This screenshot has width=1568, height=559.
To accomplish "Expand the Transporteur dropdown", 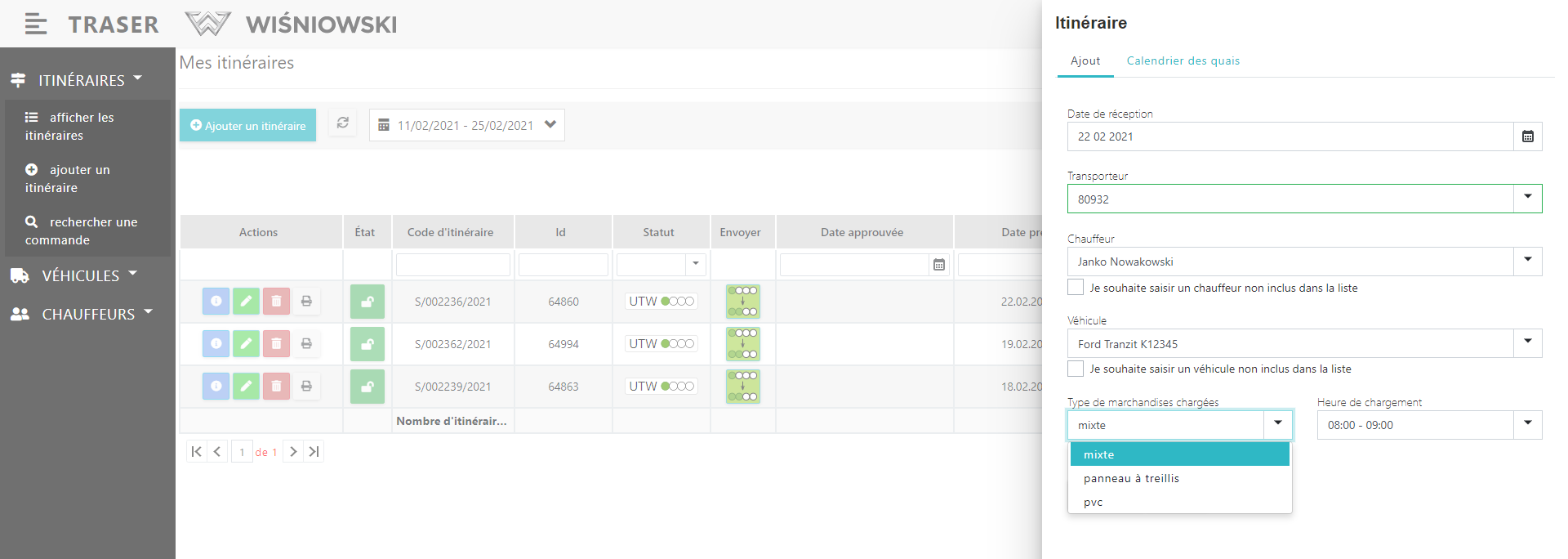I will click(x=1527, y=199).
